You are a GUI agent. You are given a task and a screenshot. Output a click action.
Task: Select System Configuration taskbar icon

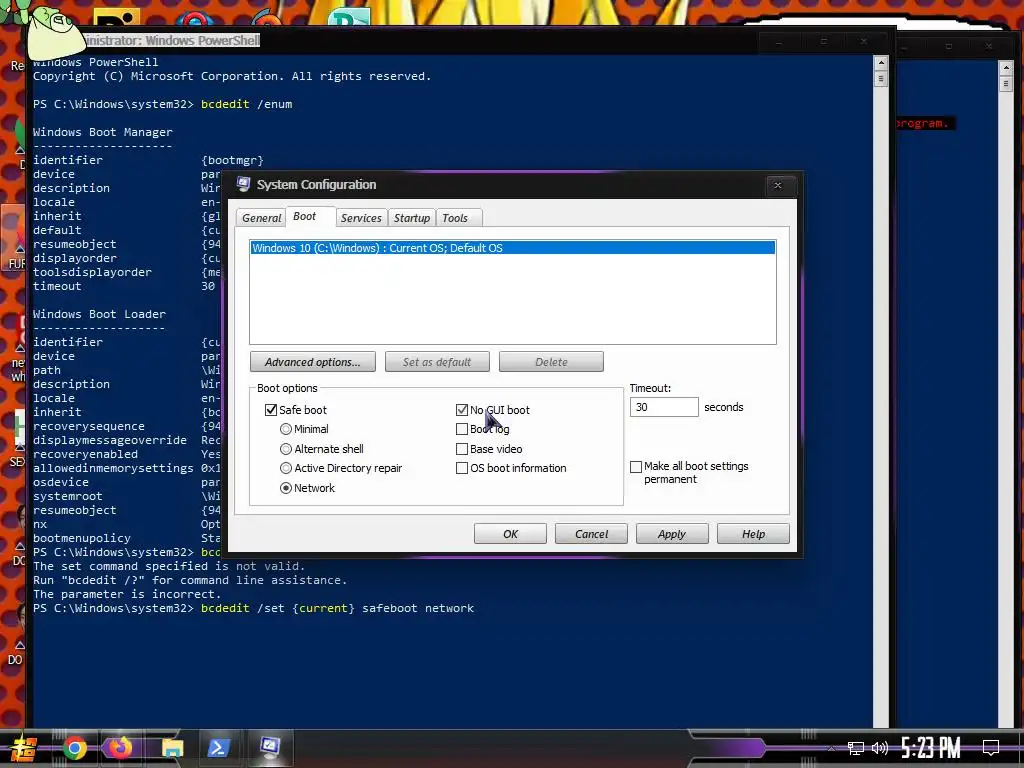(x=270, y=747)
